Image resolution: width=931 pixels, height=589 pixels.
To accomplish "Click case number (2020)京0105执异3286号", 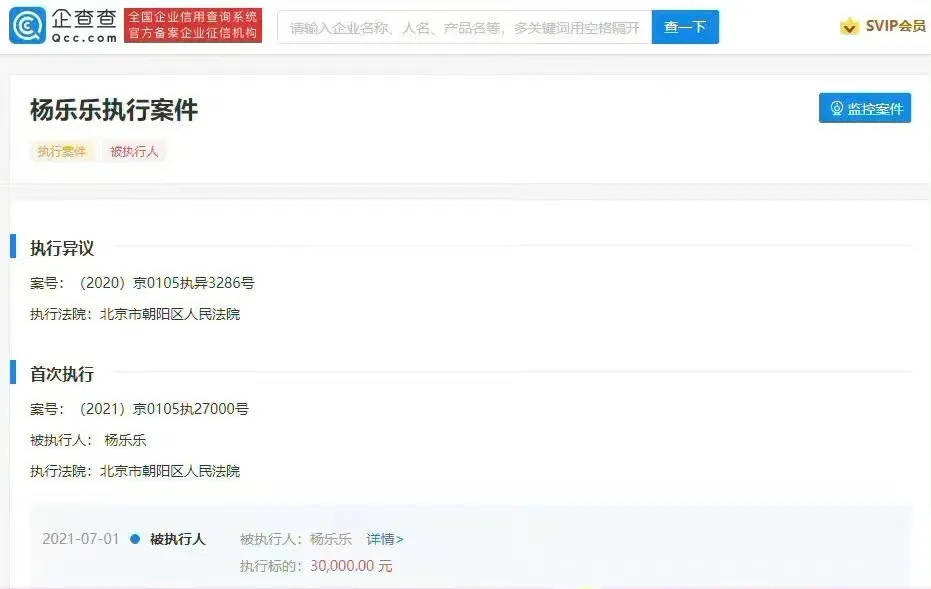I will 166,283.
